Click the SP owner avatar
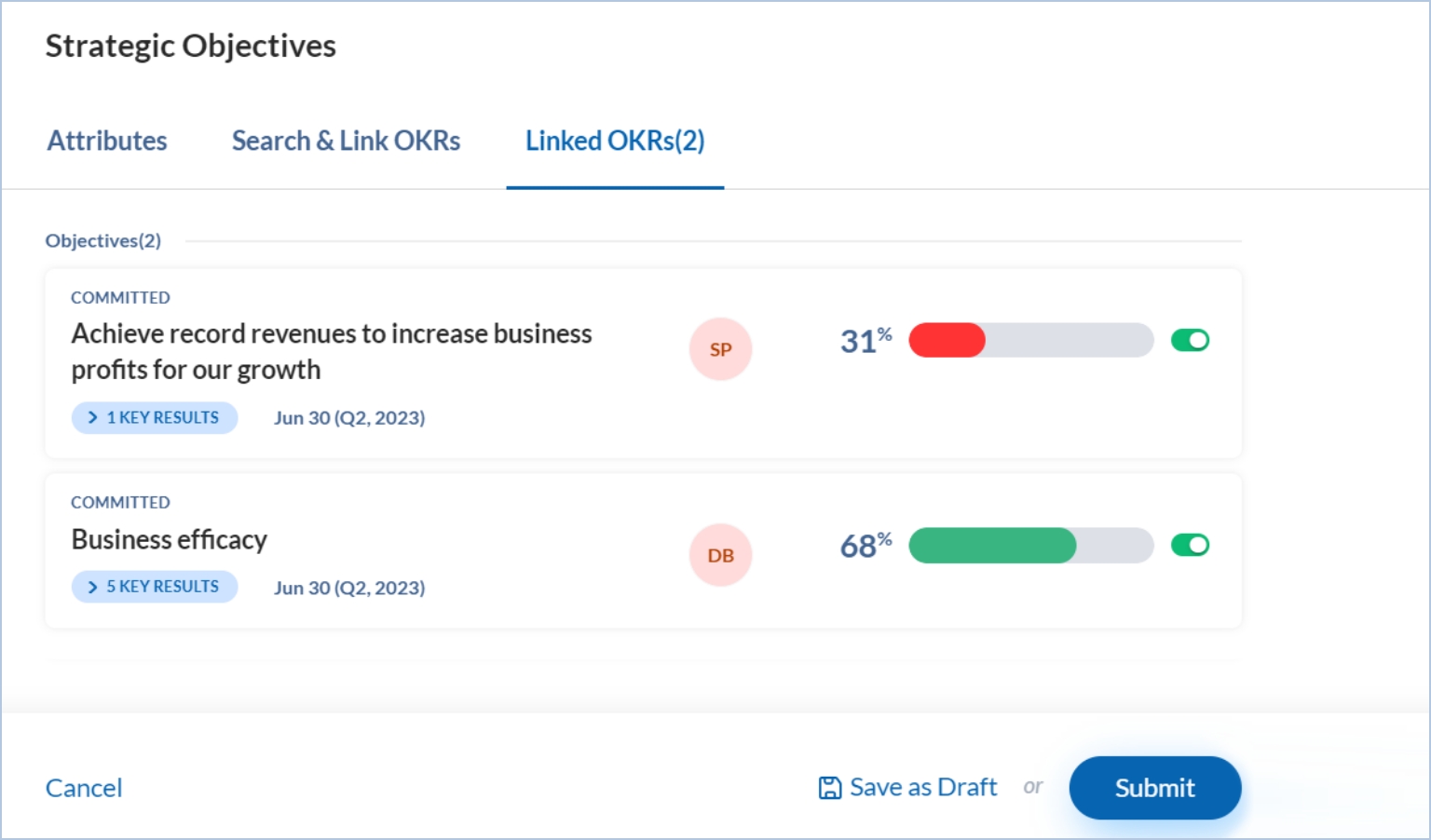1431x840 pixels. pyautogui.click(x=720, y=349)
